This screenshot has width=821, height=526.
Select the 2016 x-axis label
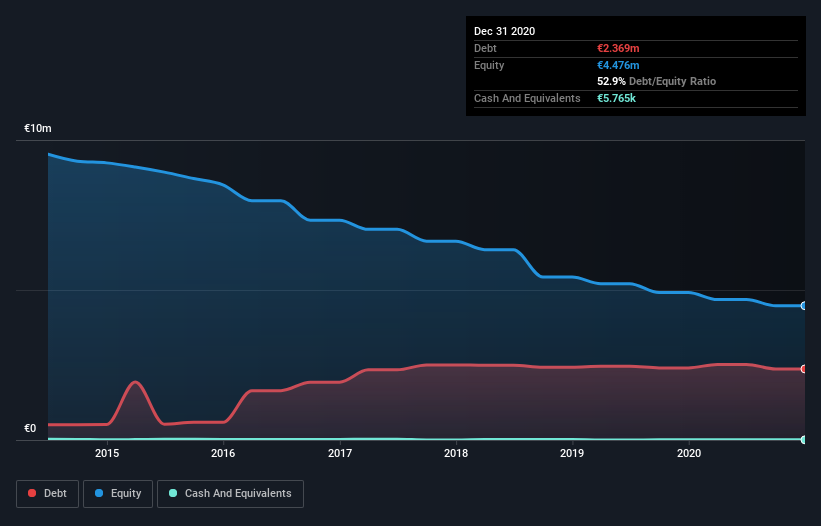pos(223,453)
